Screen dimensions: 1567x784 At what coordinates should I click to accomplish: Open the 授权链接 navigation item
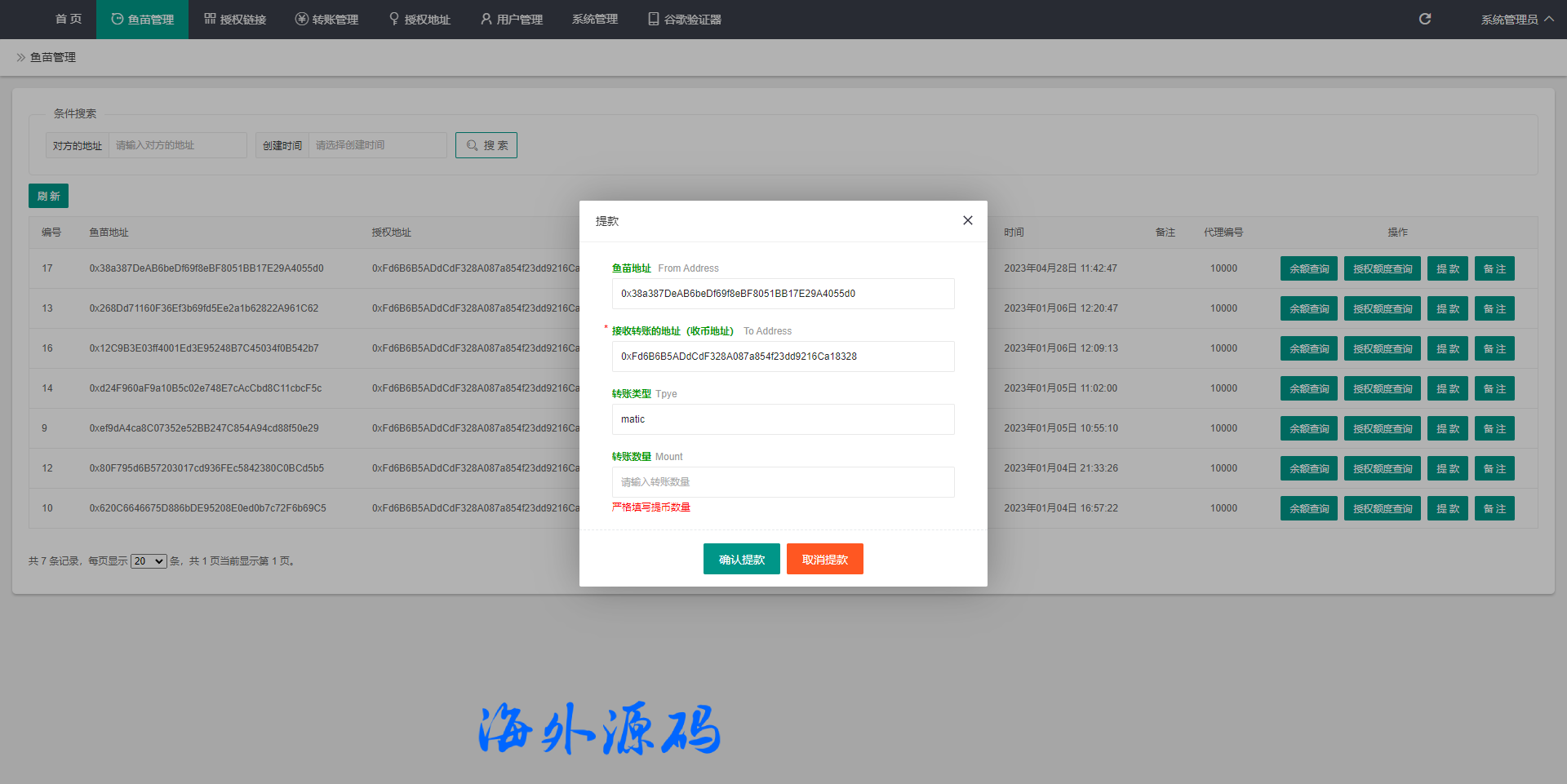click(235, 20)
